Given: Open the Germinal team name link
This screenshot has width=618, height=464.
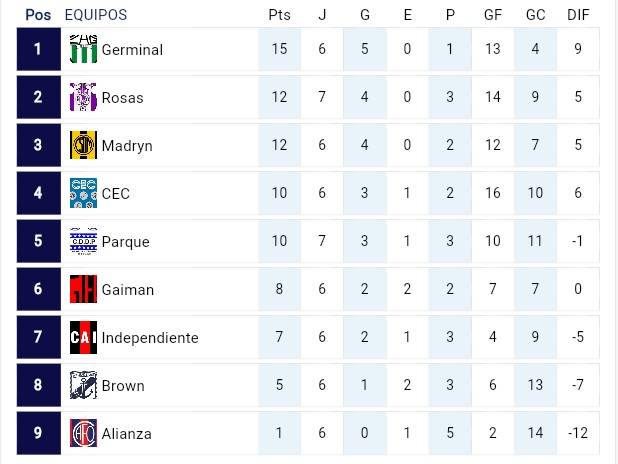Looking at the screenshot, I should tap(132, 50).
